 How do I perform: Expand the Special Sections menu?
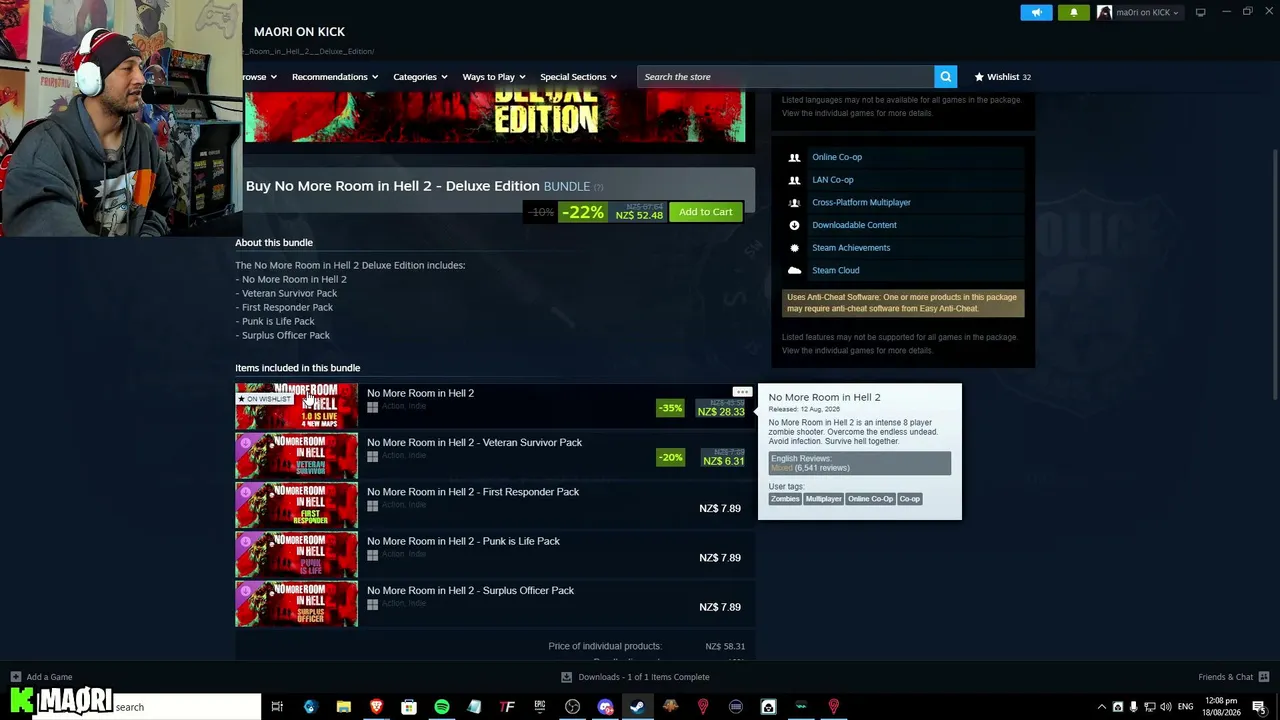coord(579,77)
